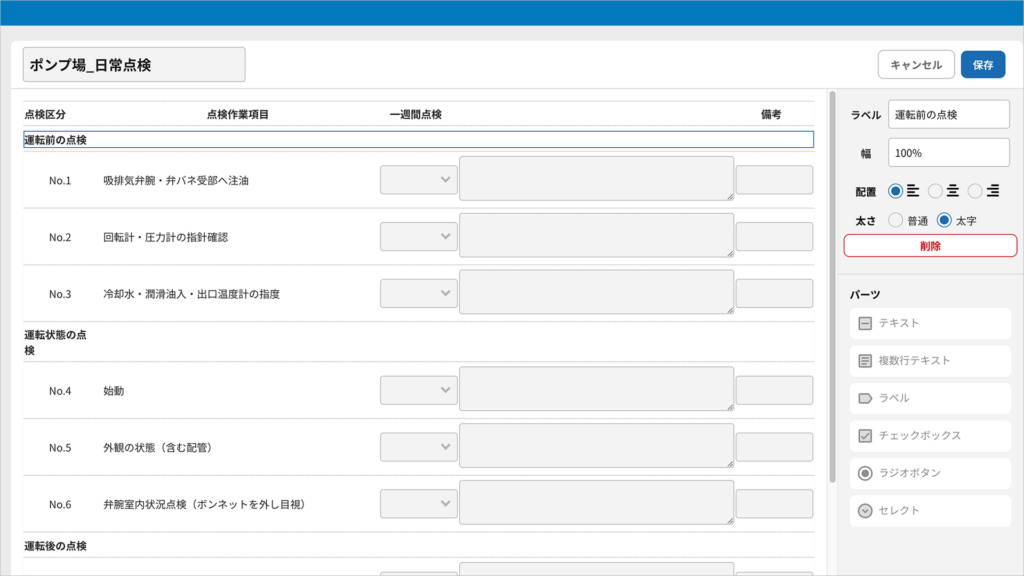Click the form title field ポンプ場_日常点検

click(134, 65)
